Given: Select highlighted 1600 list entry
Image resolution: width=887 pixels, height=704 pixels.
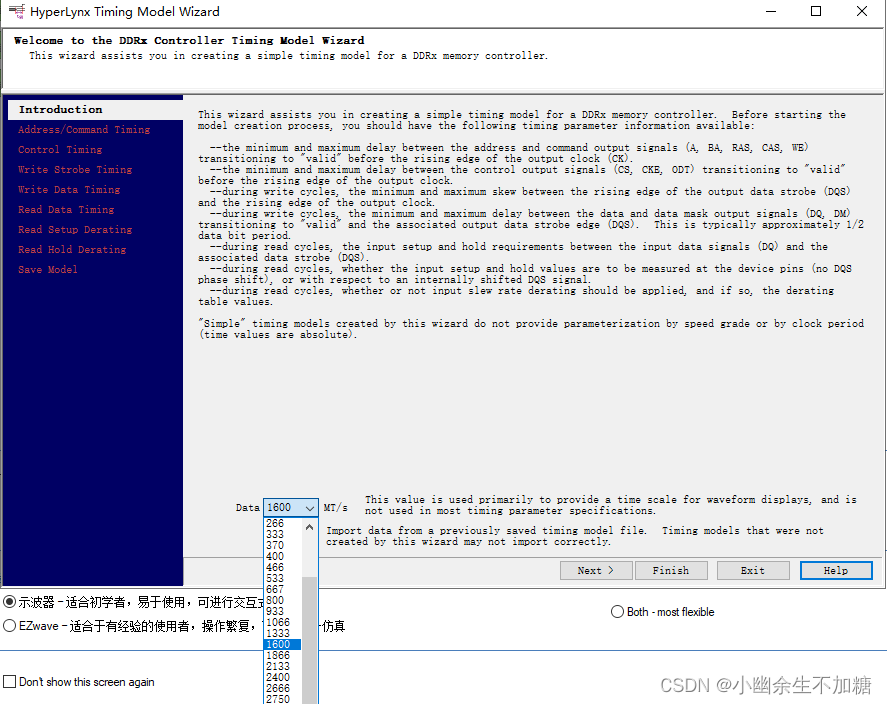Looking at the screenshot, I should (282, 644).
